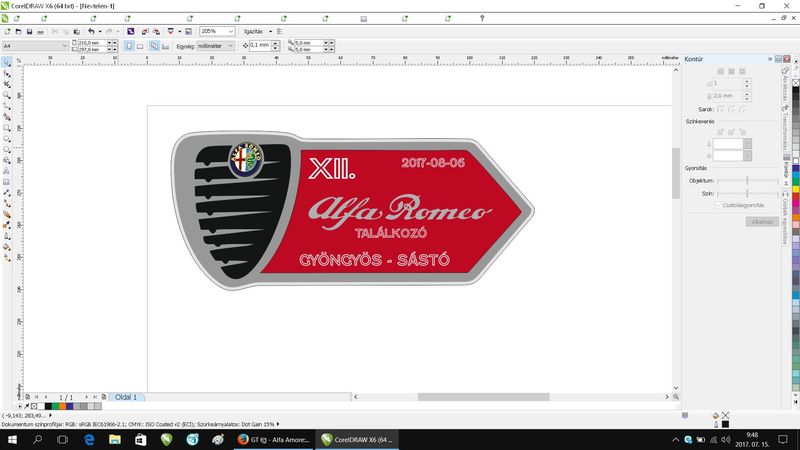
Task: Set page orientation to landscape
Action: (140, 46)
